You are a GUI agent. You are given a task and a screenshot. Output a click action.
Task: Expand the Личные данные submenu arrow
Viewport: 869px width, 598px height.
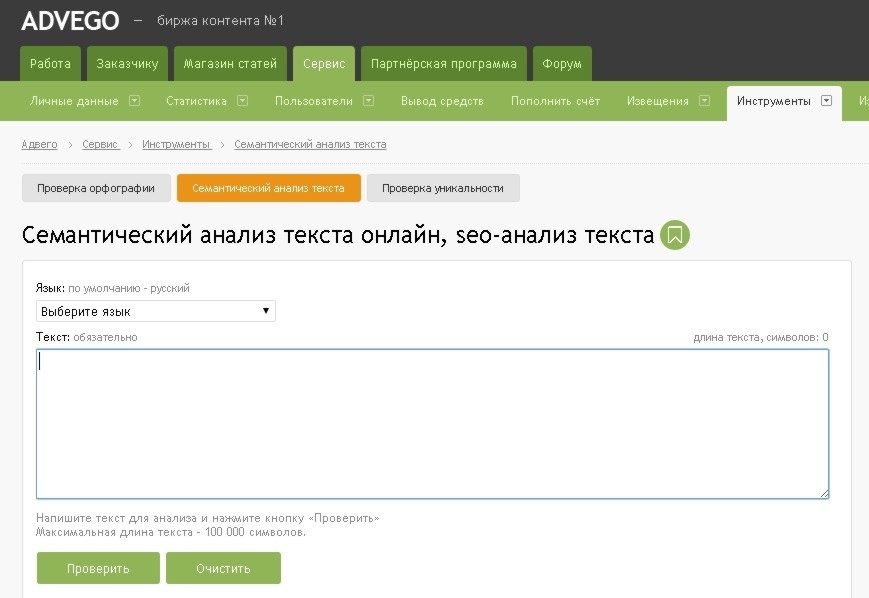[x=134, y=101]
